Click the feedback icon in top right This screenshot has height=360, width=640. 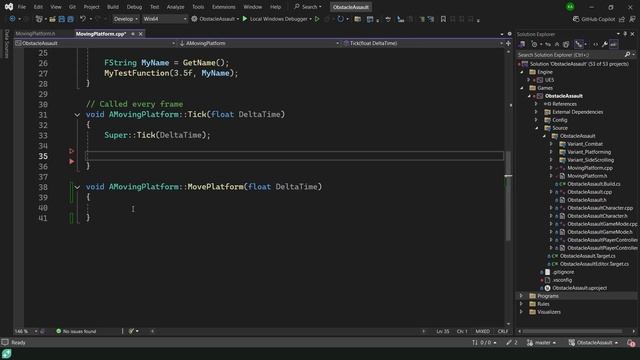pyautogui.click(x=632, y=19)
